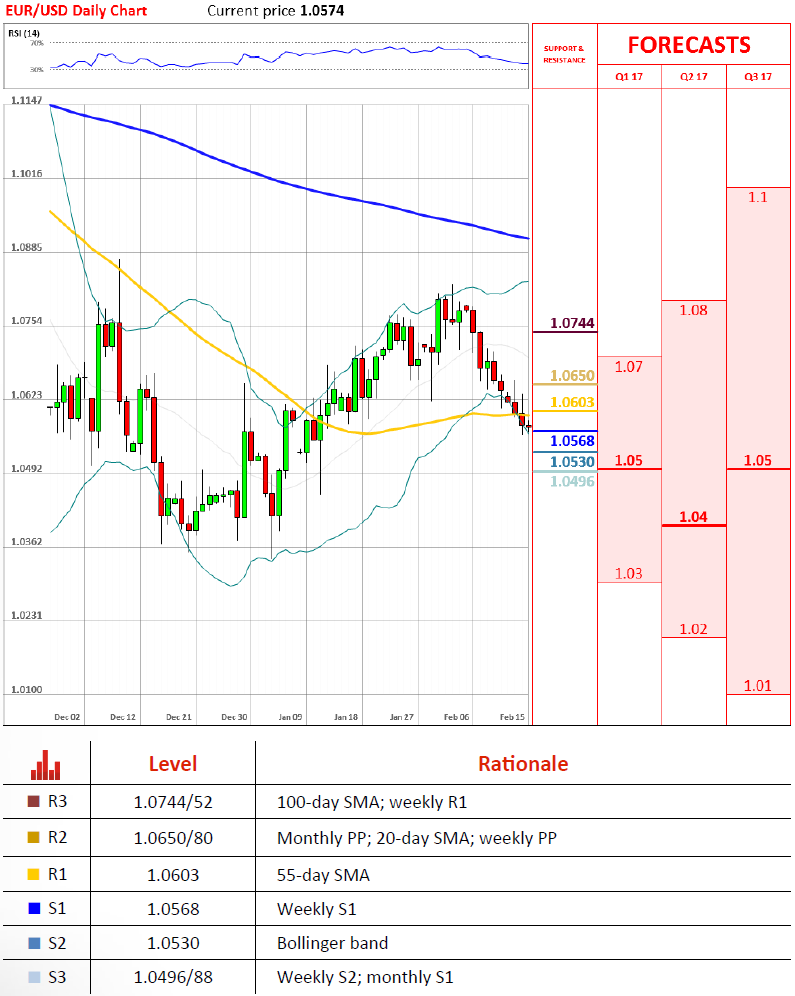Select the S3 light blue color swatch
Viewport: 795px width, 996px height.
coord(34,977)
